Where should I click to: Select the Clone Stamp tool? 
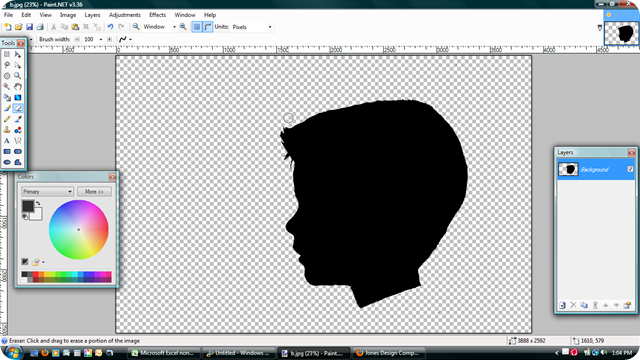pos(7,130)
